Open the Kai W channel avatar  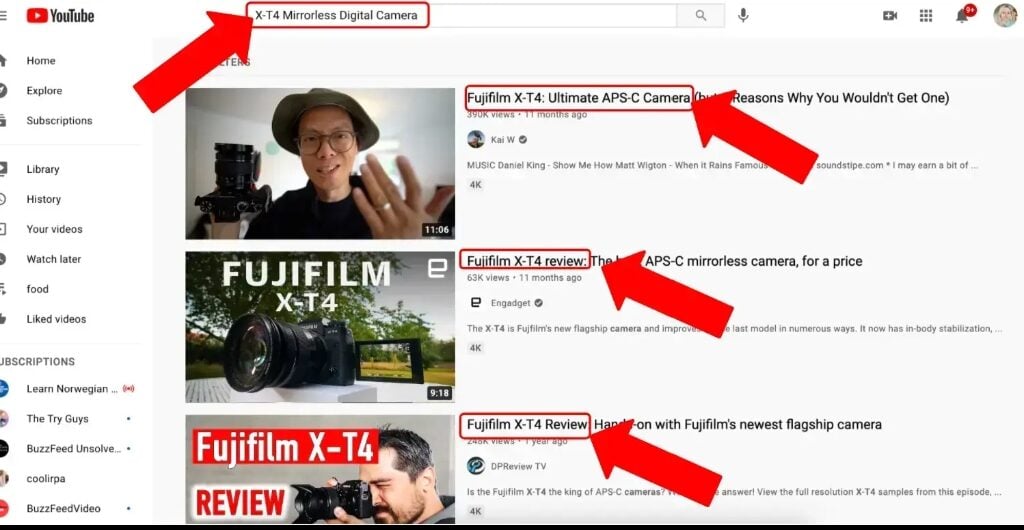point(476,139)
